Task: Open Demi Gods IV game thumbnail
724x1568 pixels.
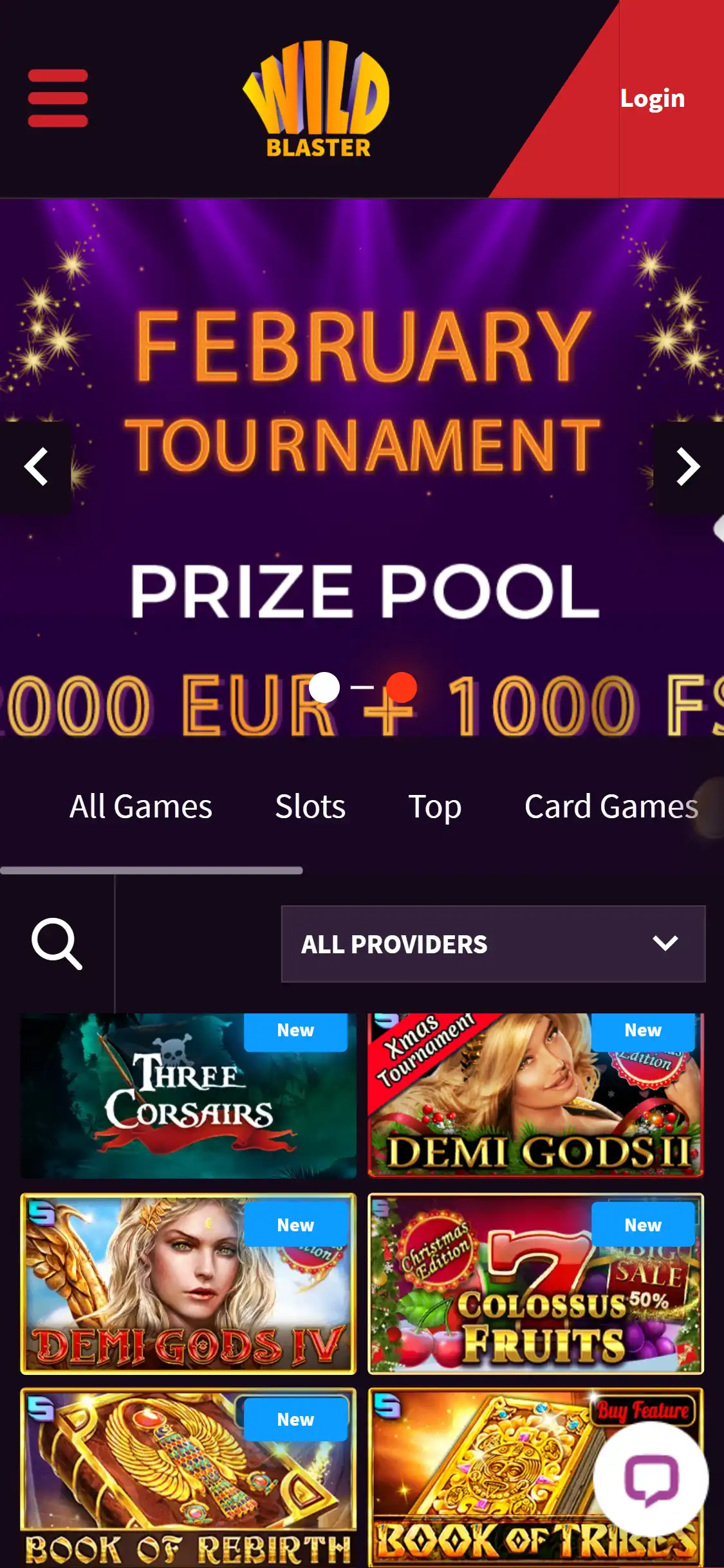Action: tap(189, 1283)
